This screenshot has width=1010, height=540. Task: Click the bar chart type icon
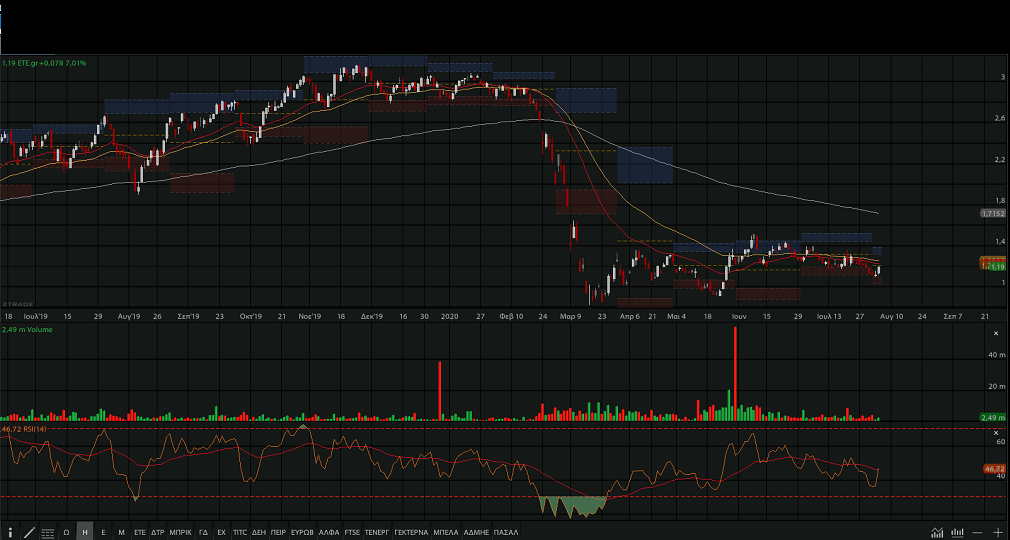pyautogui.click(x=958, y=532)
